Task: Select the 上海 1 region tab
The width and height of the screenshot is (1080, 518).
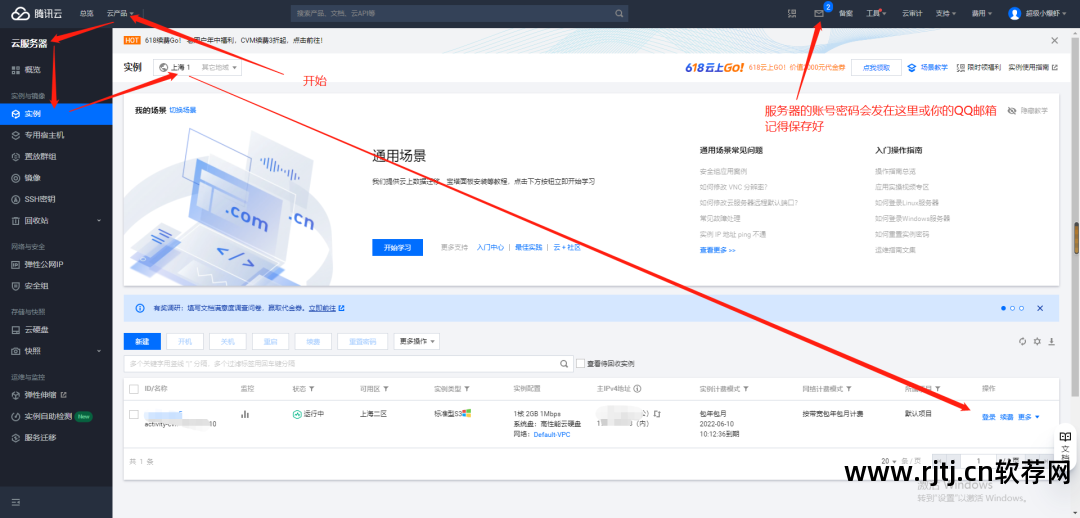Action: (175, 68)
